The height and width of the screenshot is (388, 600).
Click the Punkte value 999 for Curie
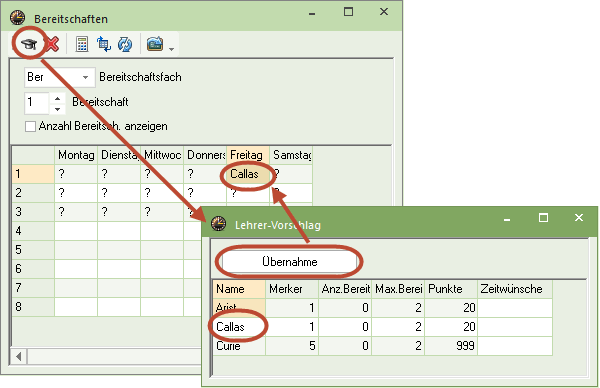pos(451,346)
